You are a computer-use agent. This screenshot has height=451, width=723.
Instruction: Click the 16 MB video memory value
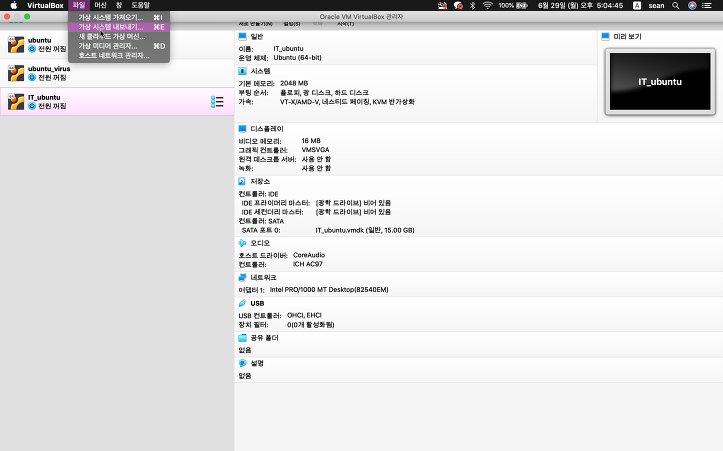[x=311, y=141]
